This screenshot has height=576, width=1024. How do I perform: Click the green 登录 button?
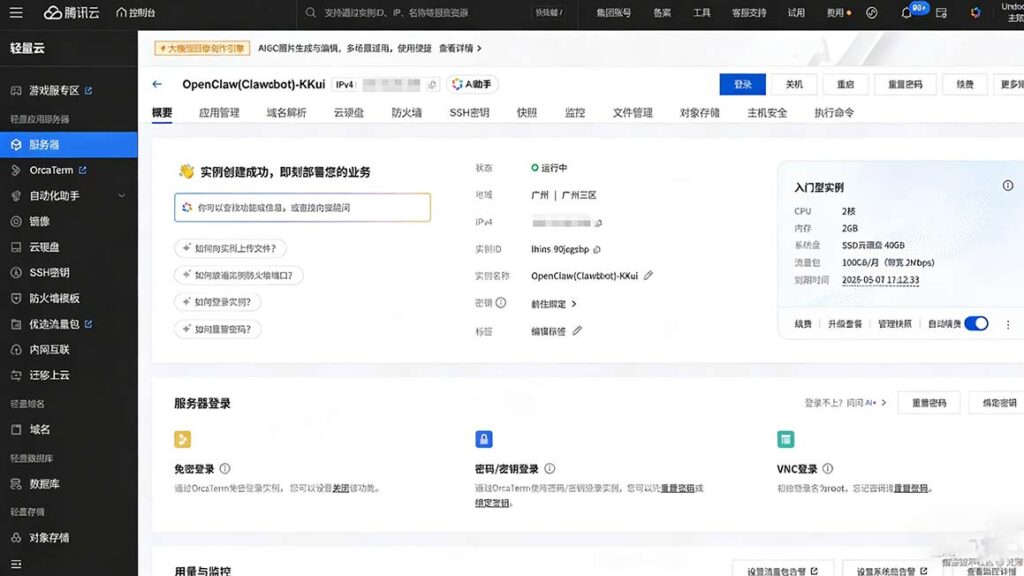pos(741,84)
